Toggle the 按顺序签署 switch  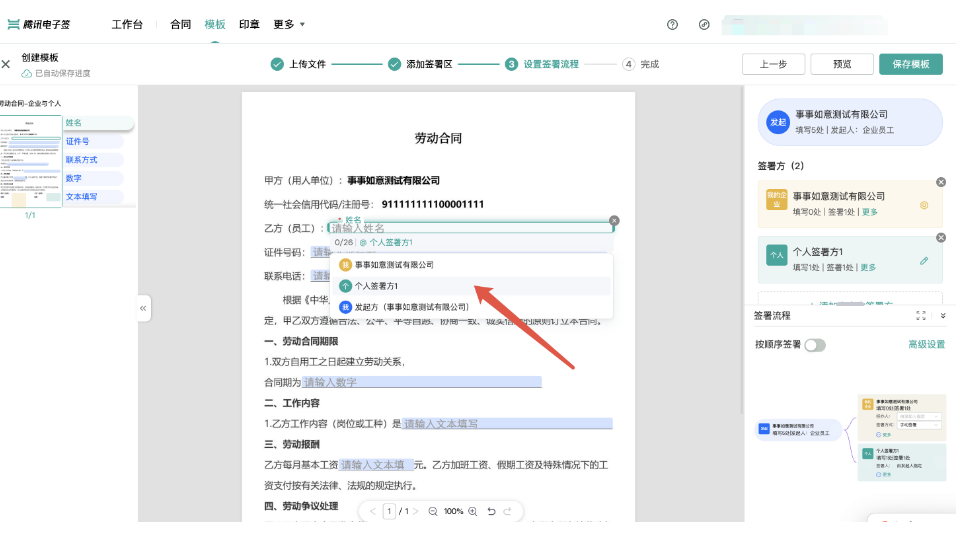click(815, 345)
